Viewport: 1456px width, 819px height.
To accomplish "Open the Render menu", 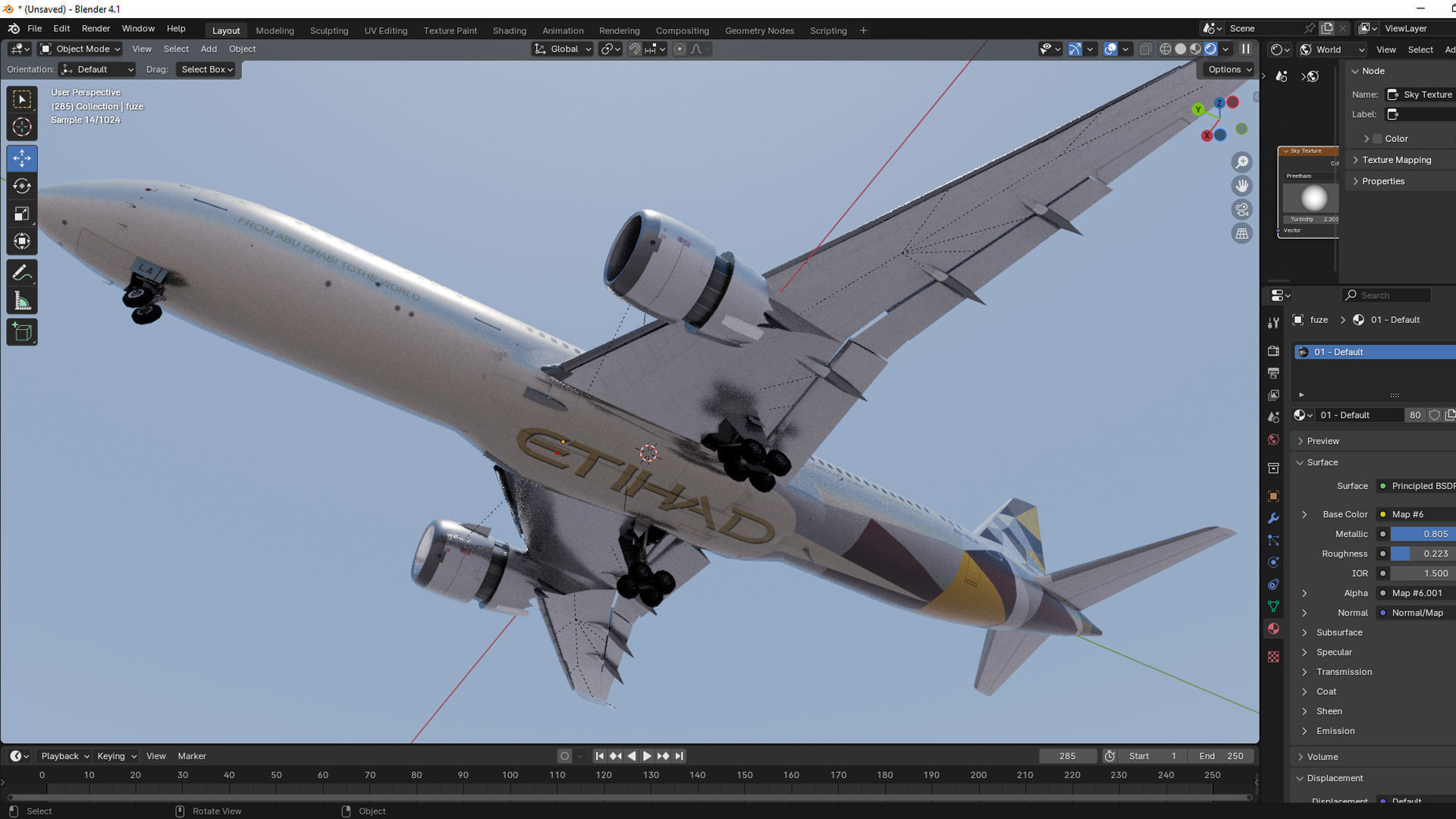I will pyautogui.click(x=96, y=29).
